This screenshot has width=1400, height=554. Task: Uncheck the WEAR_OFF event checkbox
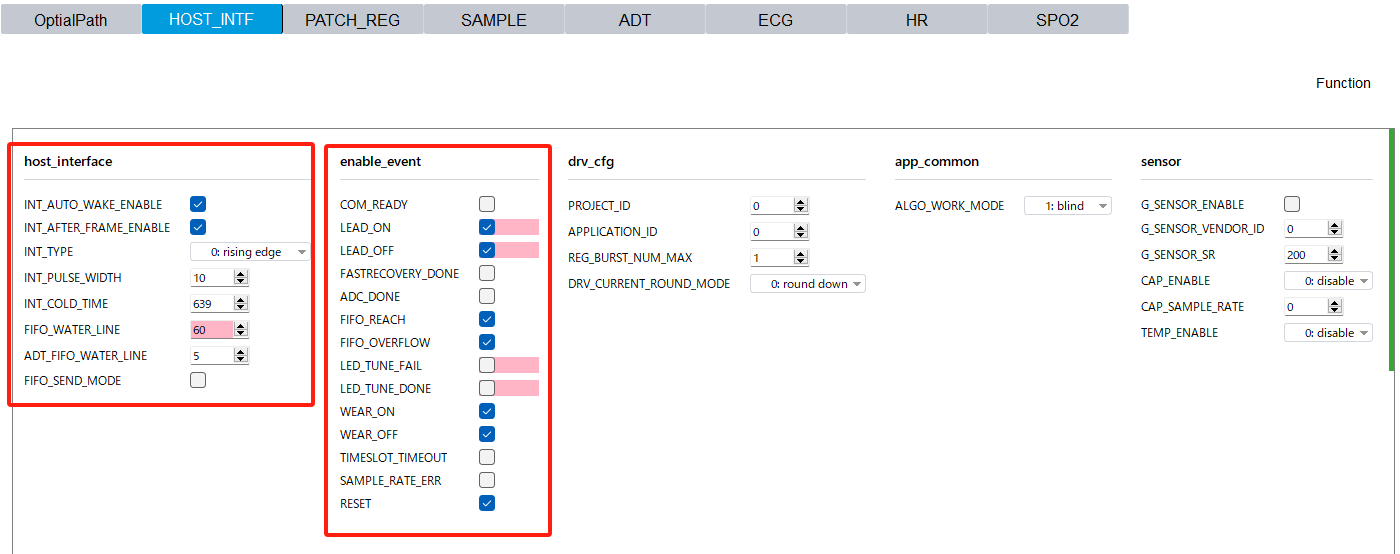pos(487,434)
